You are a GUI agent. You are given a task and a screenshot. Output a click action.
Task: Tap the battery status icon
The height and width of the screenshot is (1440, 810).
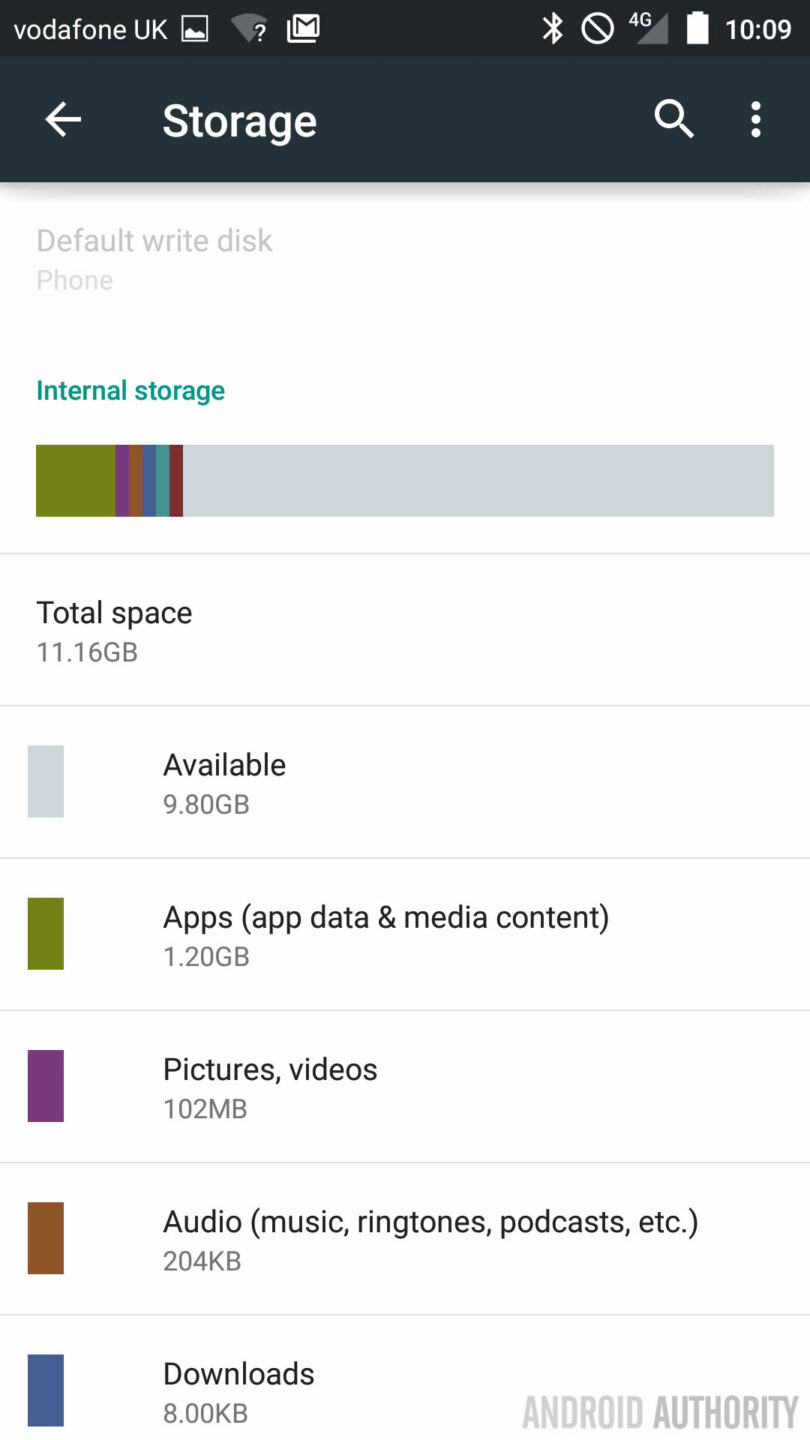[x=697, y=29]
